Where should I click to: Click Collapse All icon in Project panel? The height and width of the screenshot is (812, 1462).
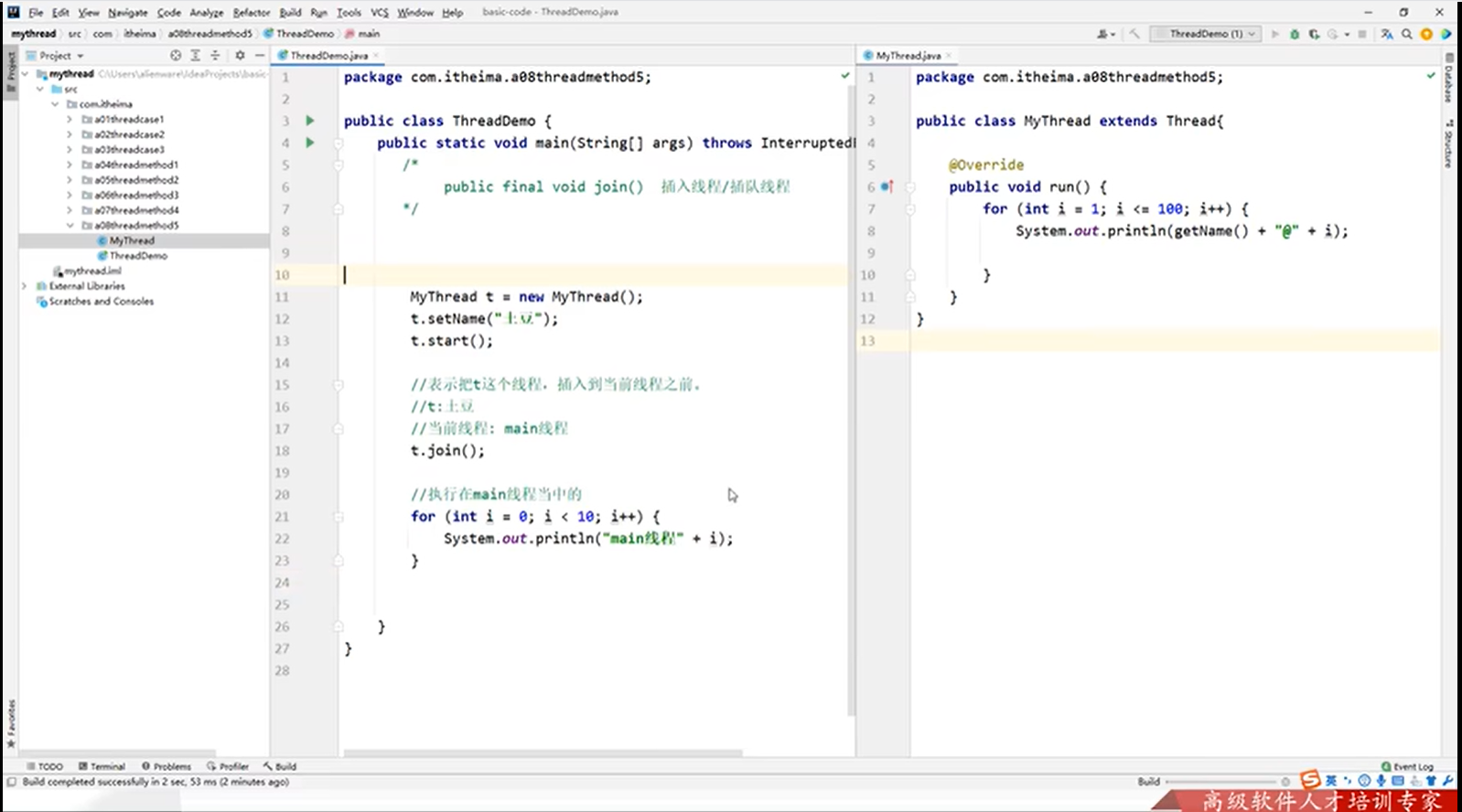(215, 56)
